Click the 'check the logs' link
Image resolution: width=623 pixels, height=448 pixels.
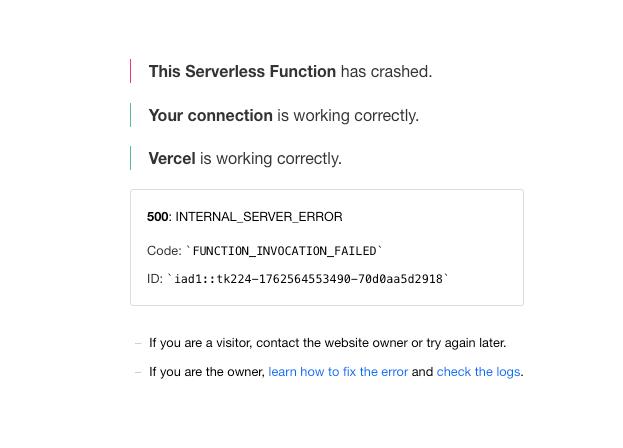478,372
